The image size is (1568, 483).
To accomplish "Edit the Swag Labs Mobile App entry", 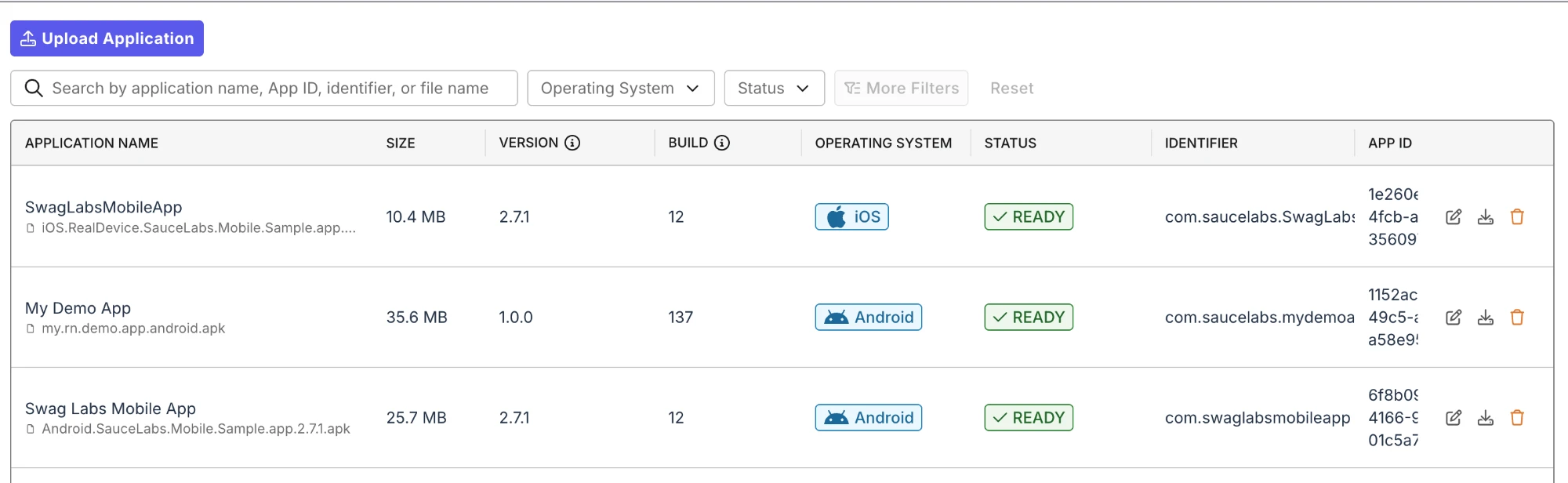I will point(1454,418).
